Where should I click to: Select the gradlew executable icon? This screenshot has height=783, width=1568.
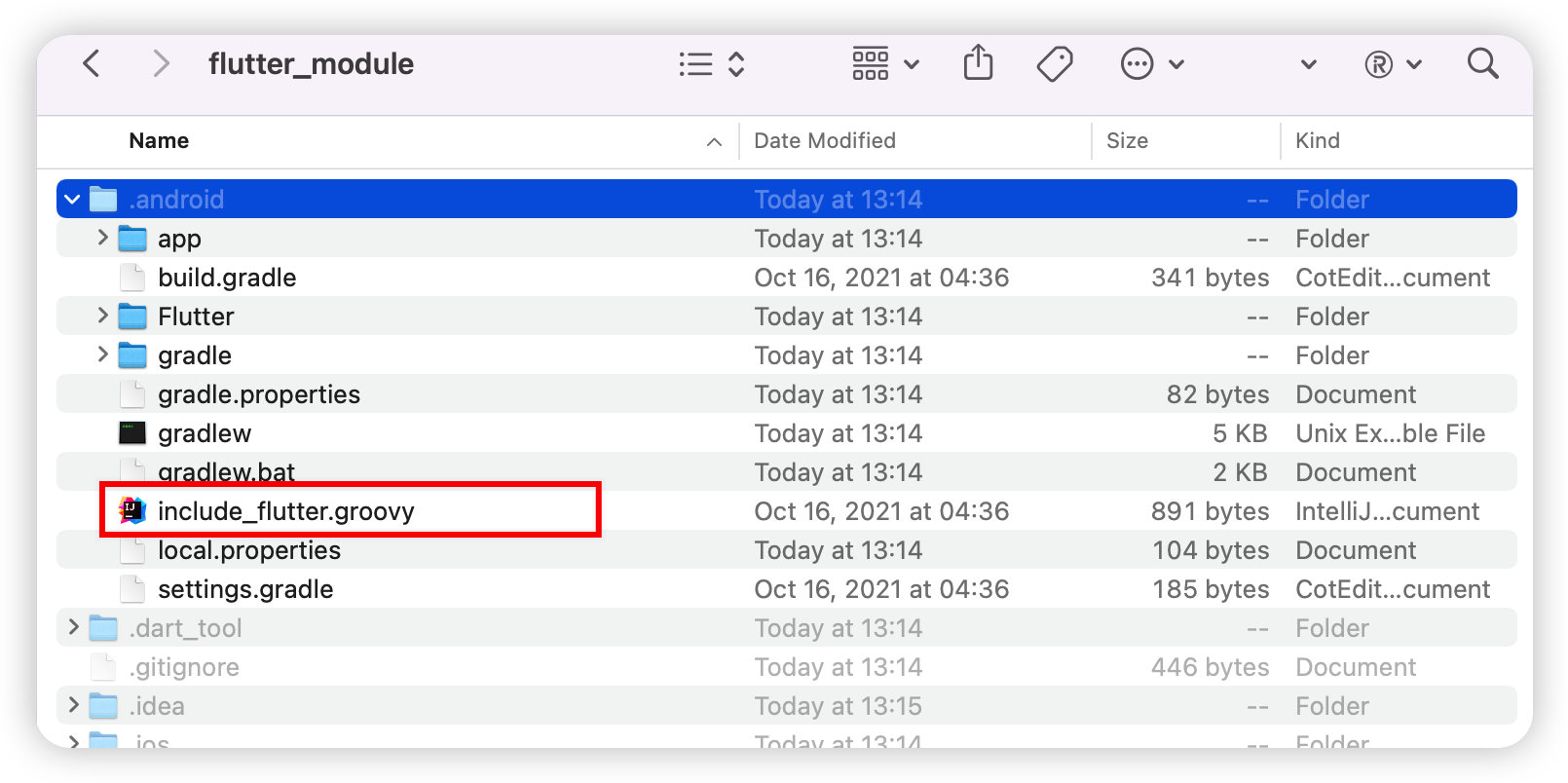tap(132, 432)
